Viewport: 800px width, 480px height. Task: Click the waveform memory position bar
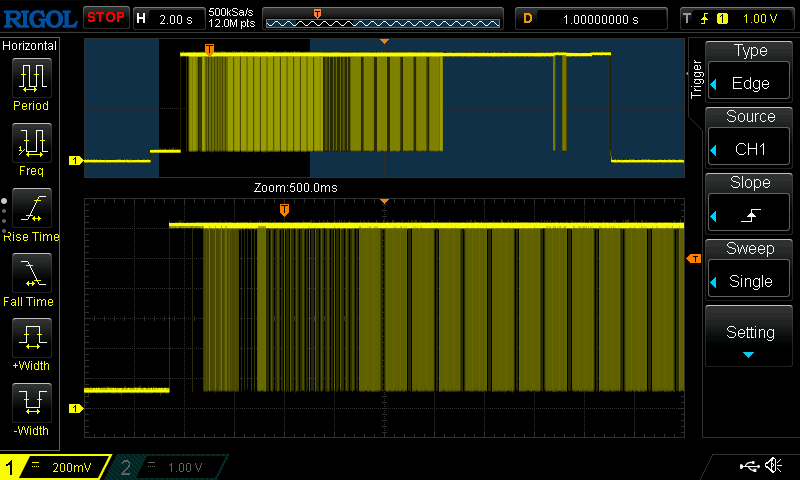pyautogui.click(x=383, y=19)
